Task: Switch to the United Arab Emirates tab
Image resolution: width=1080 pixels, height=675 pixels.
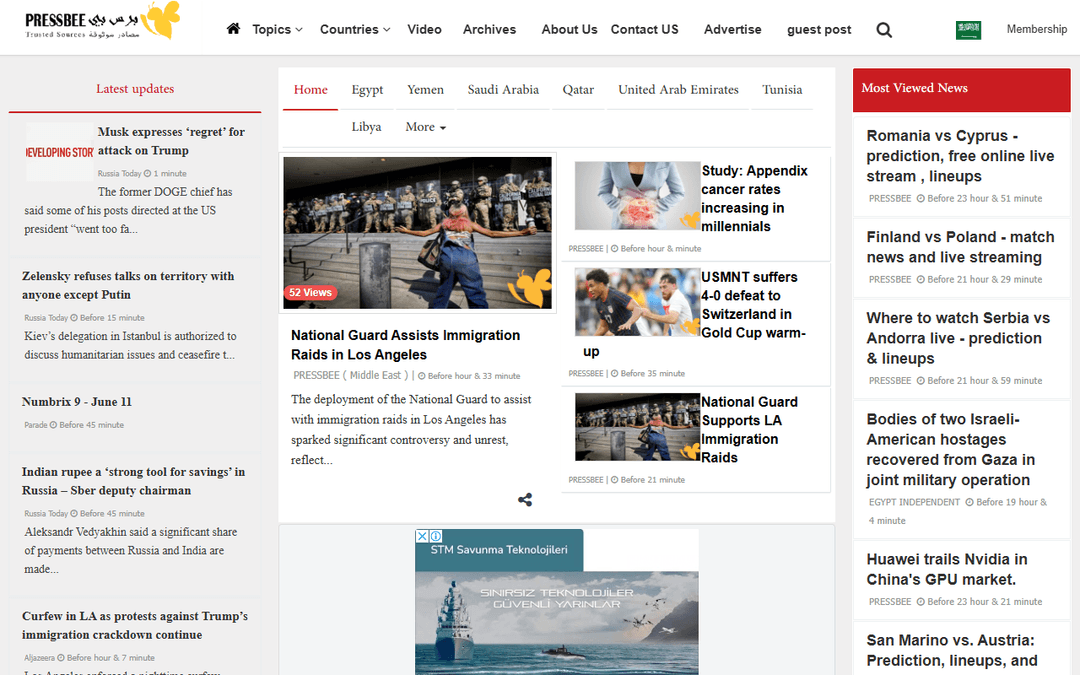Action: 678,90
